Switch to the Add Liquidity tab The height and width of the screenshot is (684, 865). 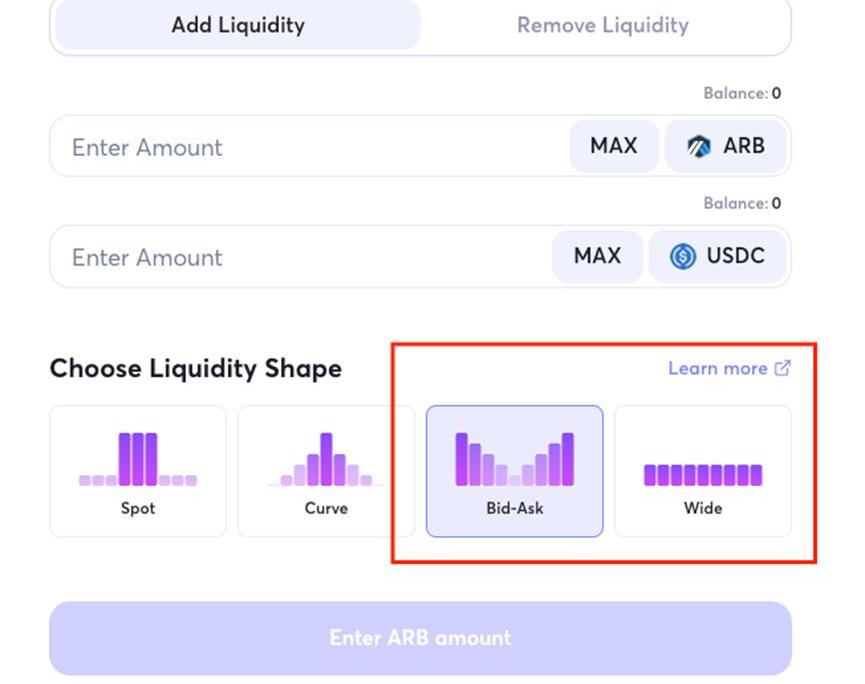(x=238, y=25)
